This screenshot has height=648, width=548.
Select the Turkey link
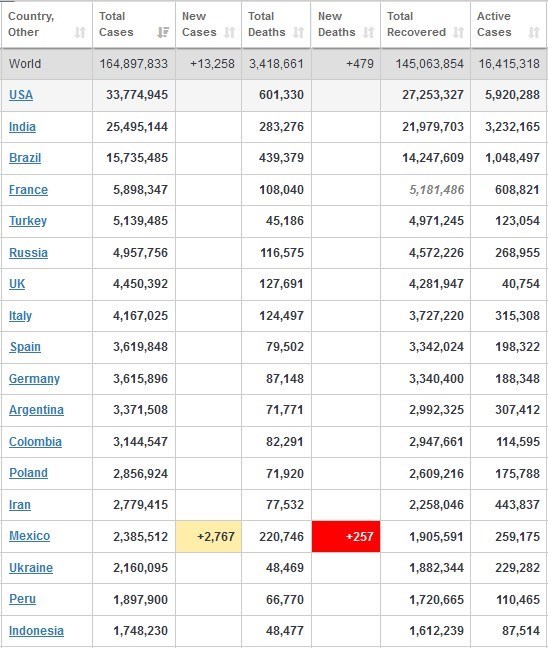[28, 221]
